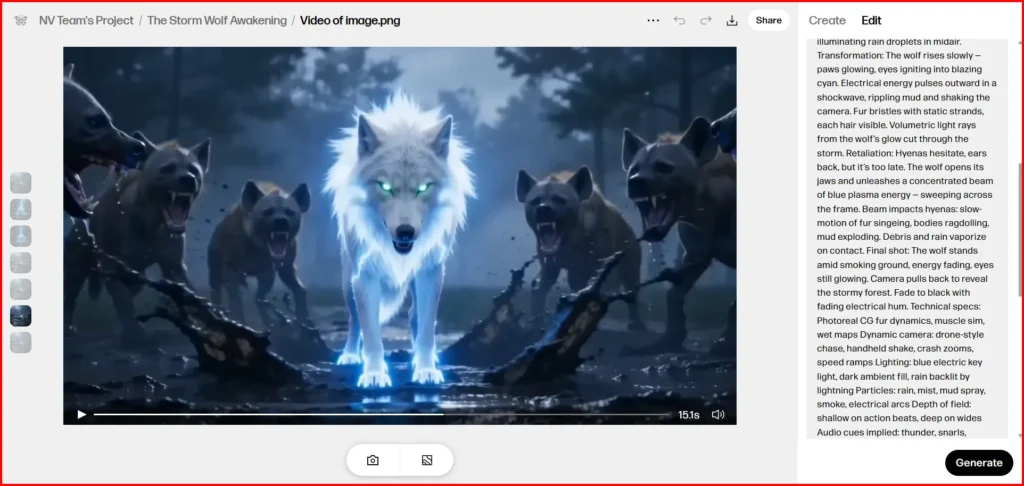Viewport: 1024px width, 486px height.
Task: Select the third thumbnail in left strip
Action: pos(21,236)
